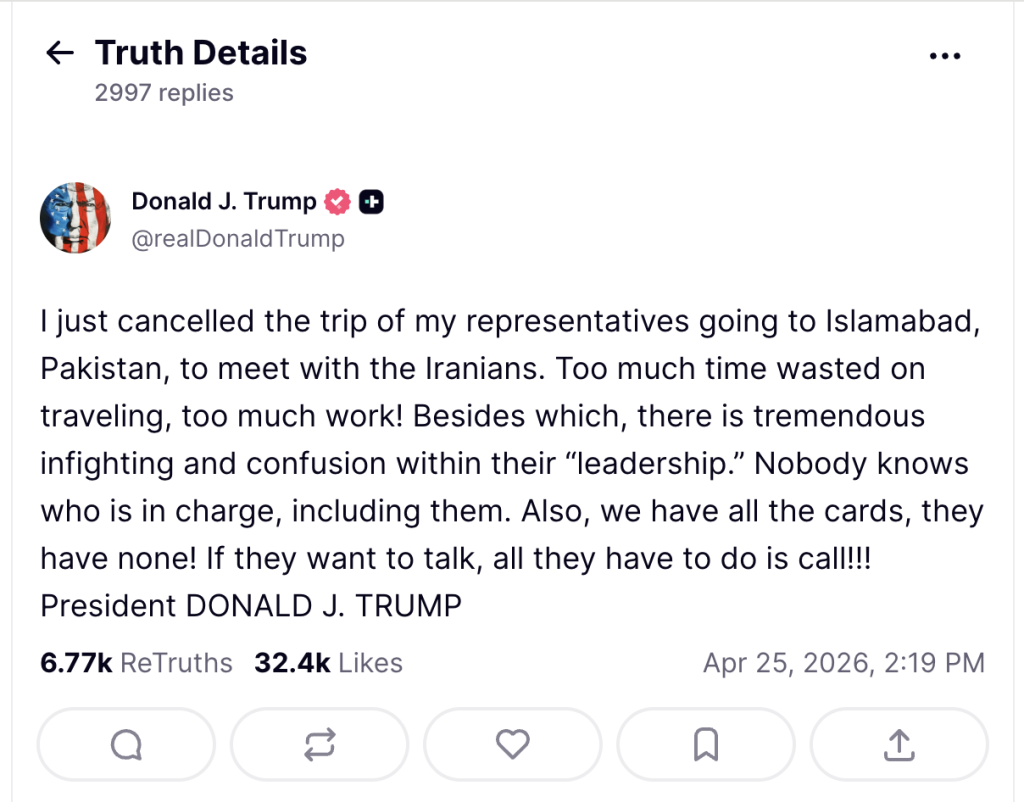Click the Apr 25, 2026 timestamp

tap(843, 663)
